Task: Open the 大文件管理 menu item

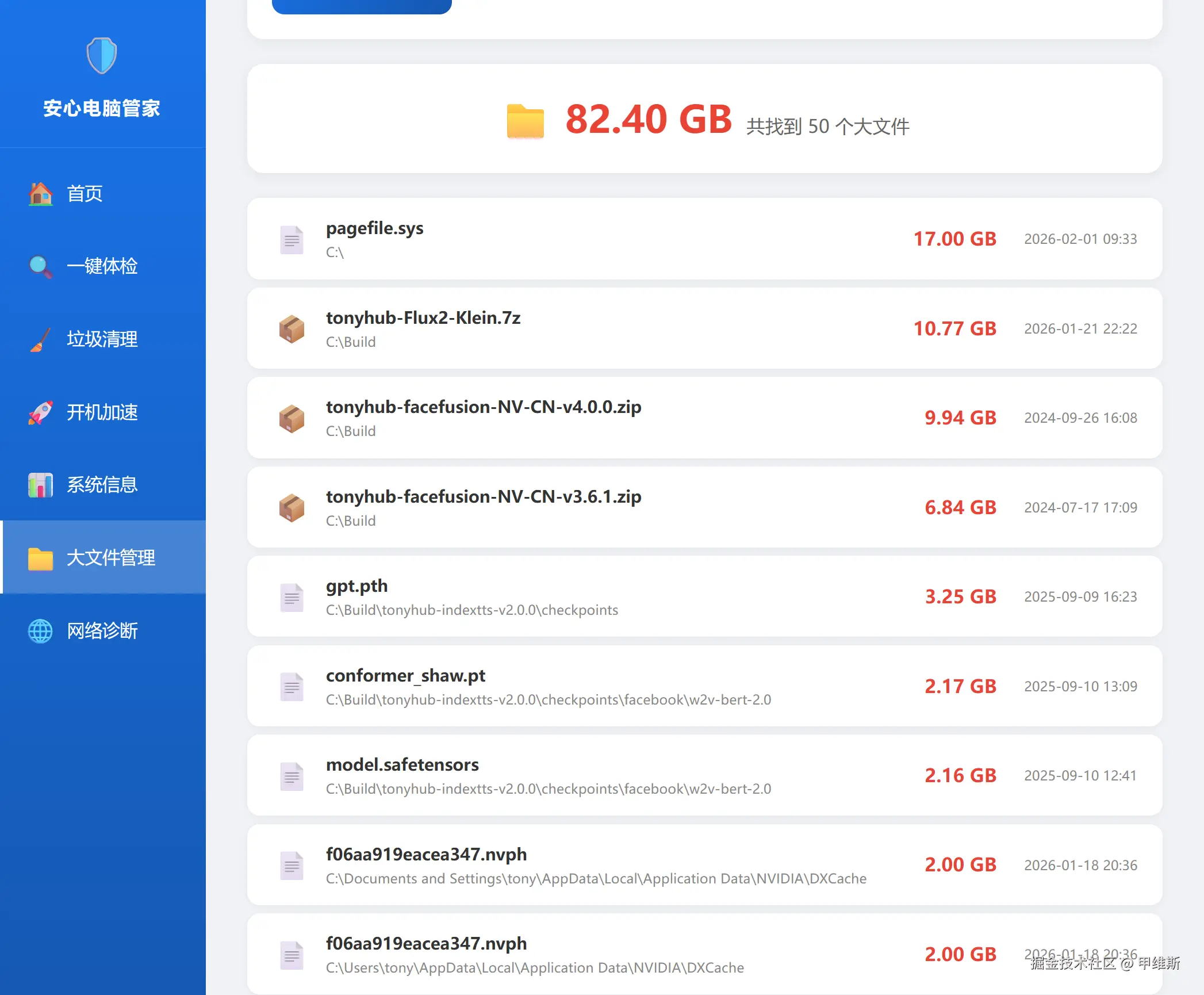Action: [x=110, y=558]
